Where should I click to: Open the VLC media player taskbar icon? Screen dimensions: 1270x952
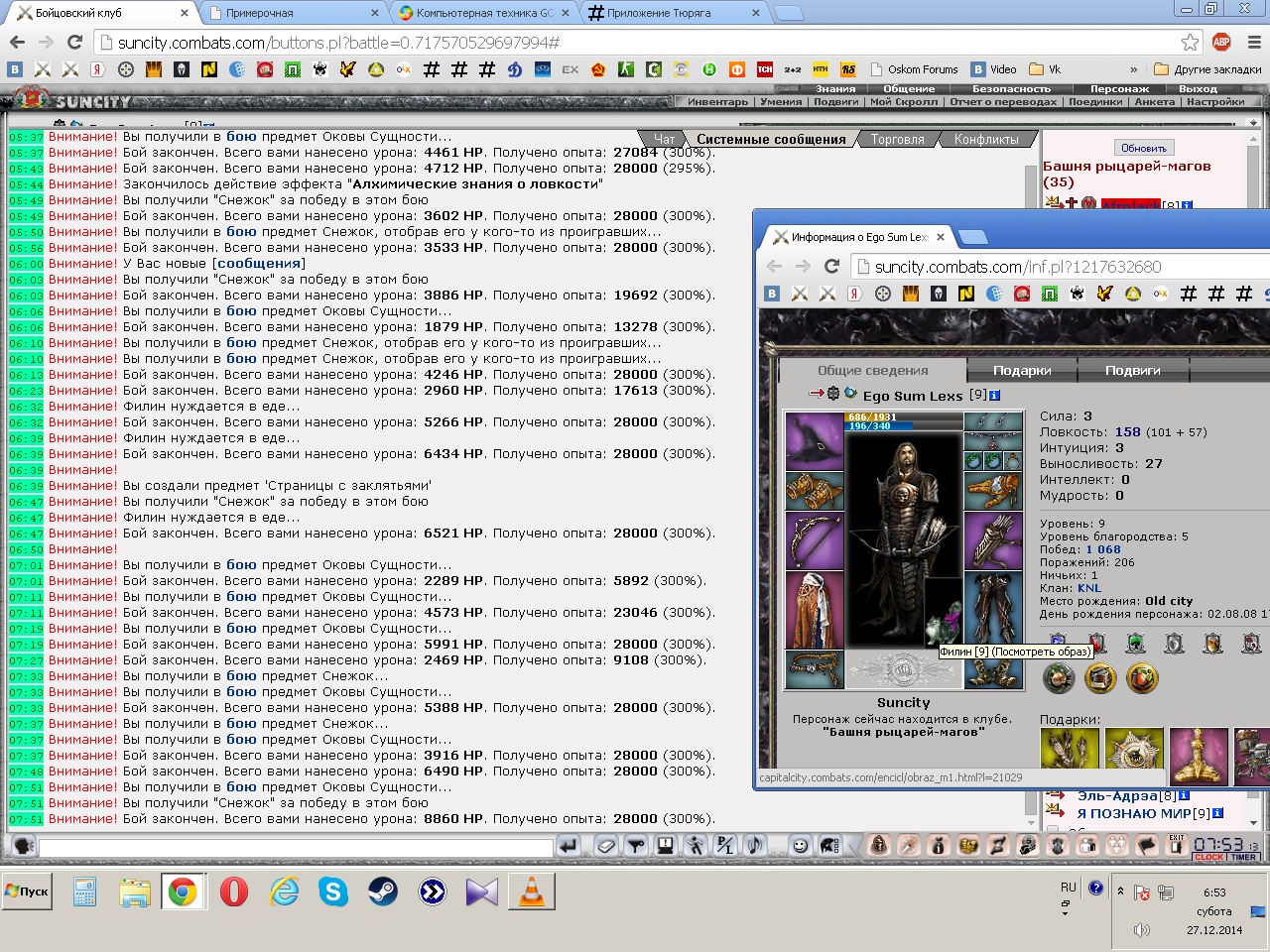point(532,892)
